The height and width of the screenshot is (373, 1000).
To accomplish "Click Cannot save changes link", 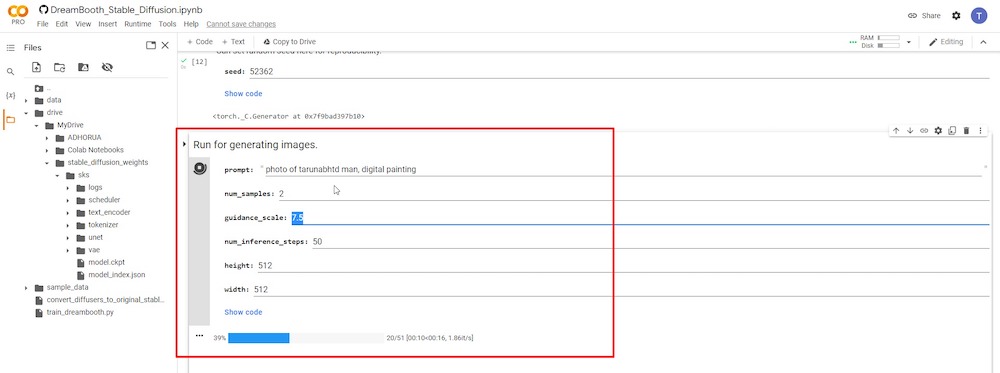I will 241,24.
